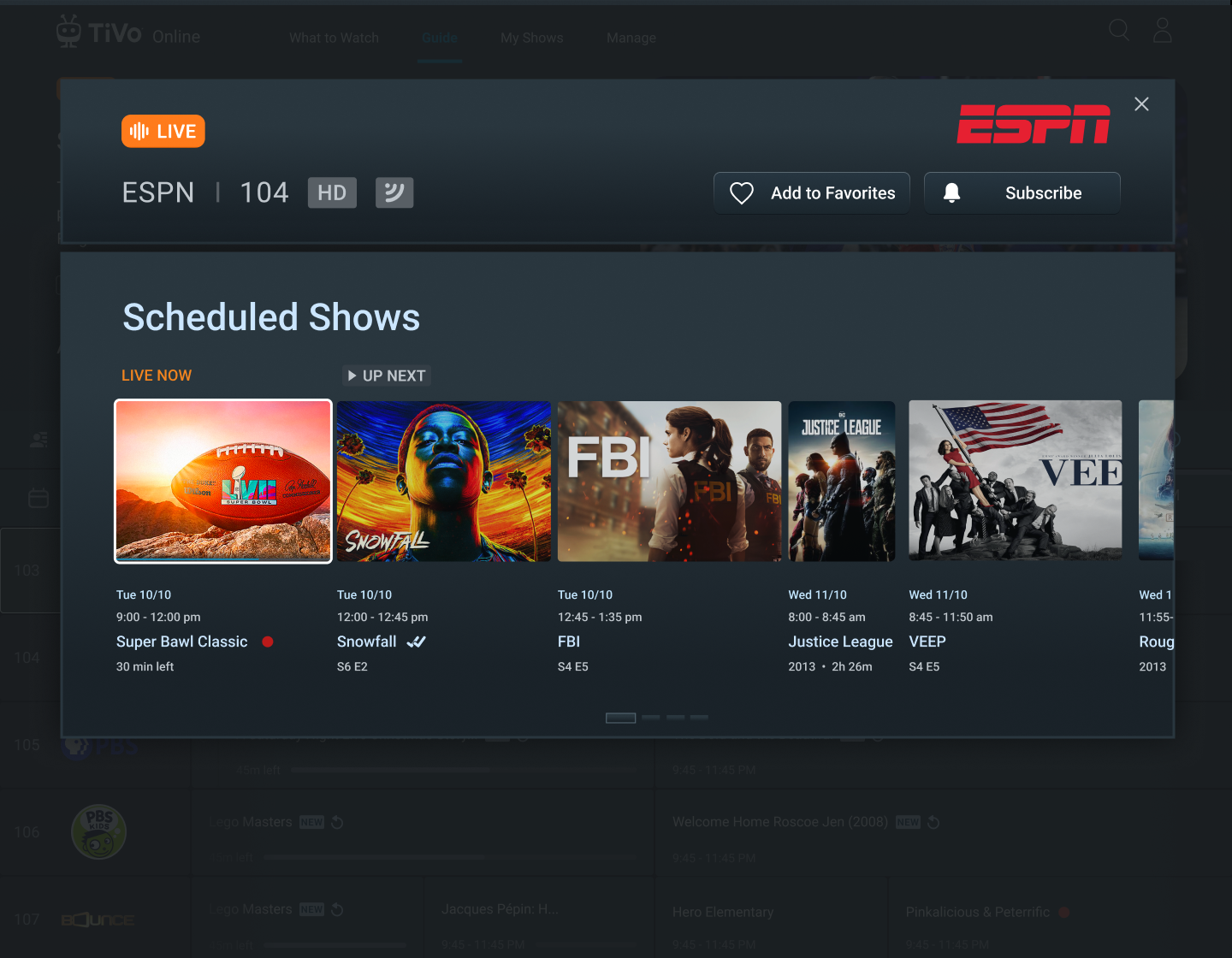Click the Bounce channel logo
This screenshot has width=1232, height=958.
tap(98, 920)
